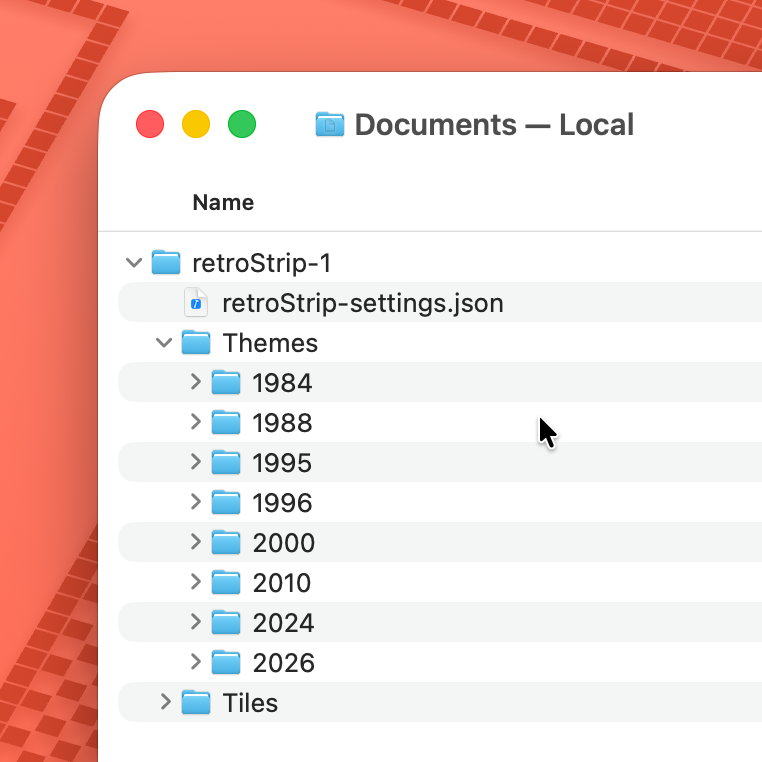
Task: Expand the Tiles folder
Action: tap(165, 703)
